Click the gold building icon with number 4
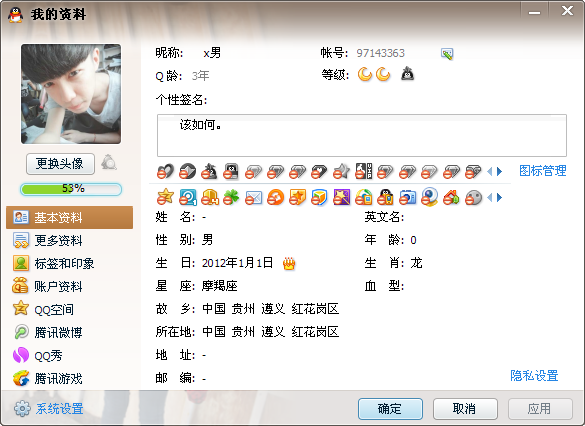 (210, 197)
